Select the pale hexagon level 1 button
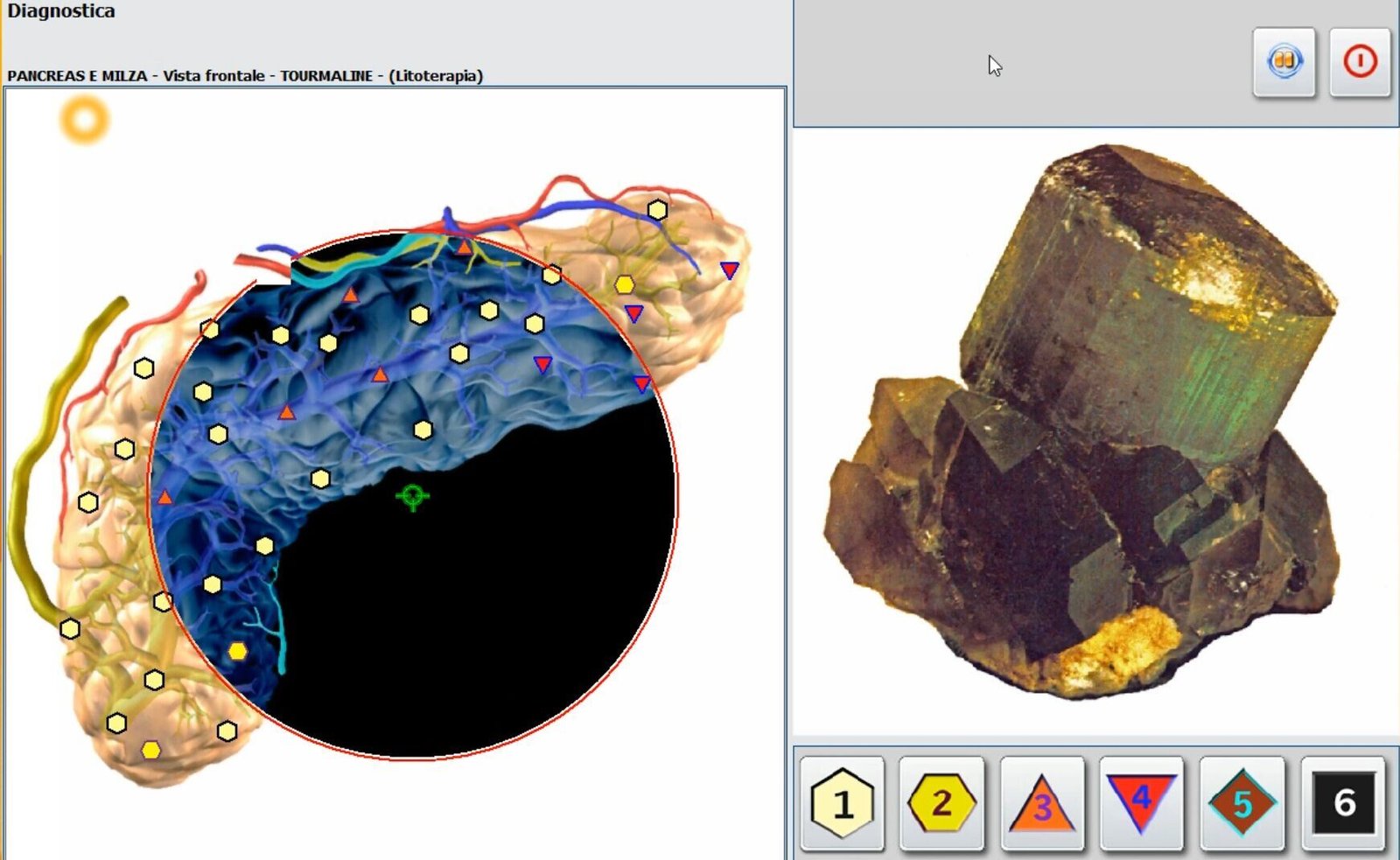Image resolution: width=1400 pixels, height=860 pixels. [x=842, y=803]
